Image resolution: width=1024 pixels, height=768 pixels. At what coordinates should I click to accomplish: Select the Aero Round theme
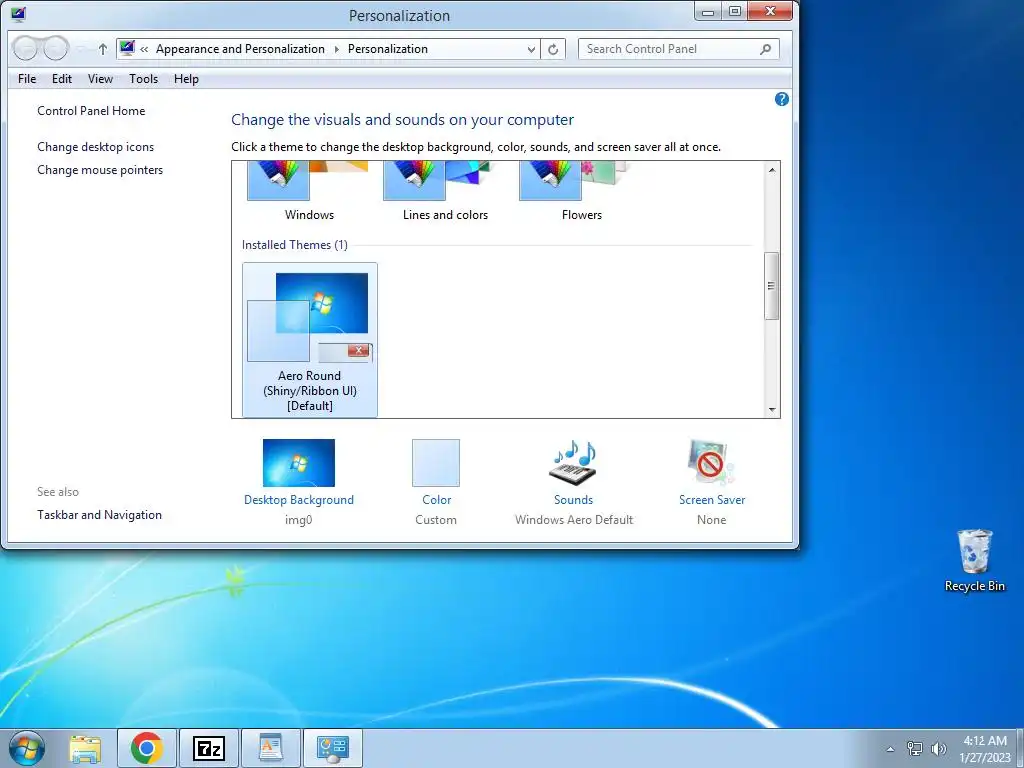click(310, 340)
